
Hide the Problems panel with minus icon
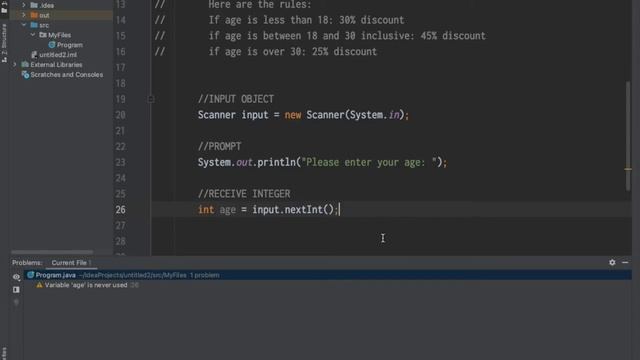point(625,262)
